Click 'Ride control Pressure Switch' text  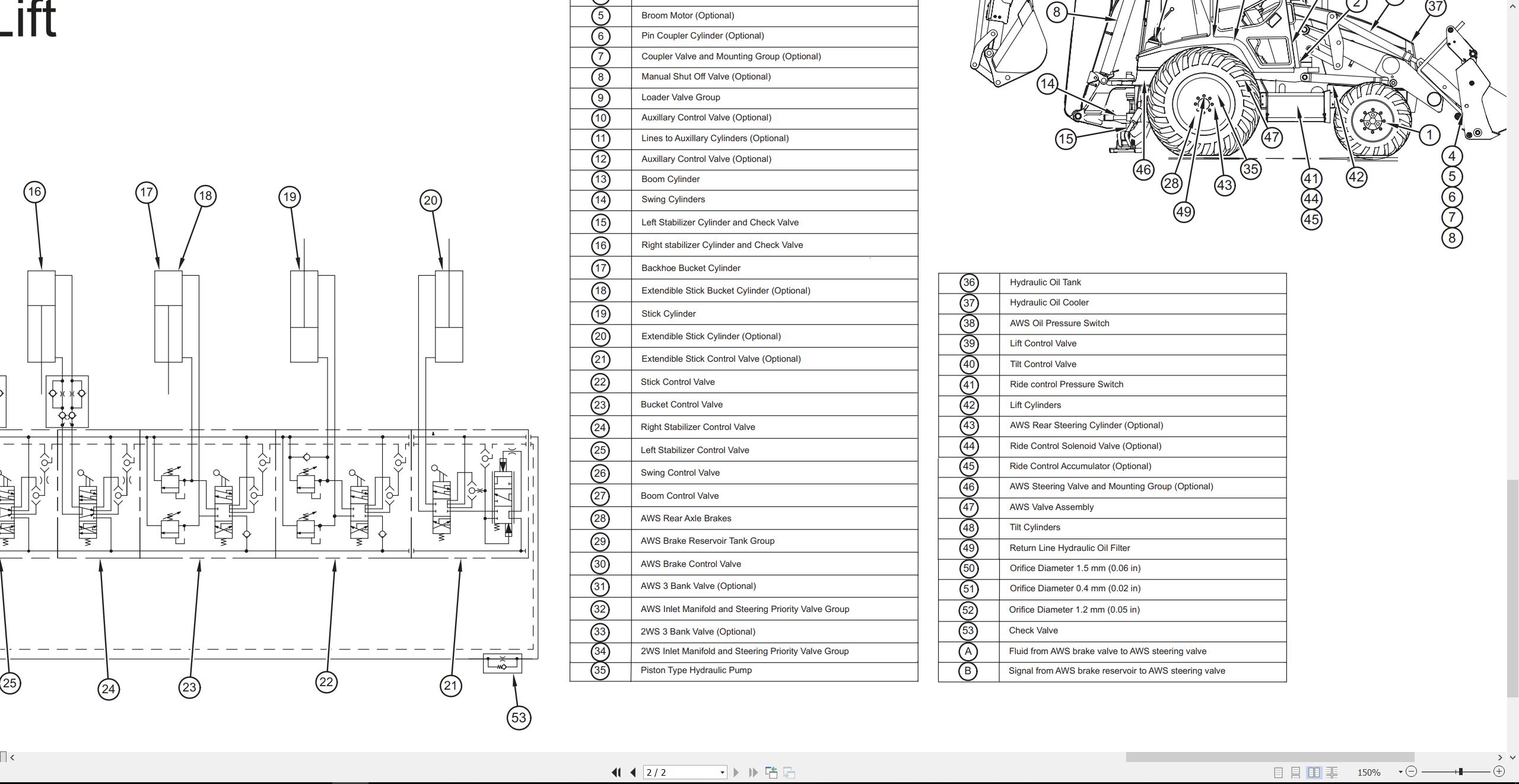pos(1066,384)
